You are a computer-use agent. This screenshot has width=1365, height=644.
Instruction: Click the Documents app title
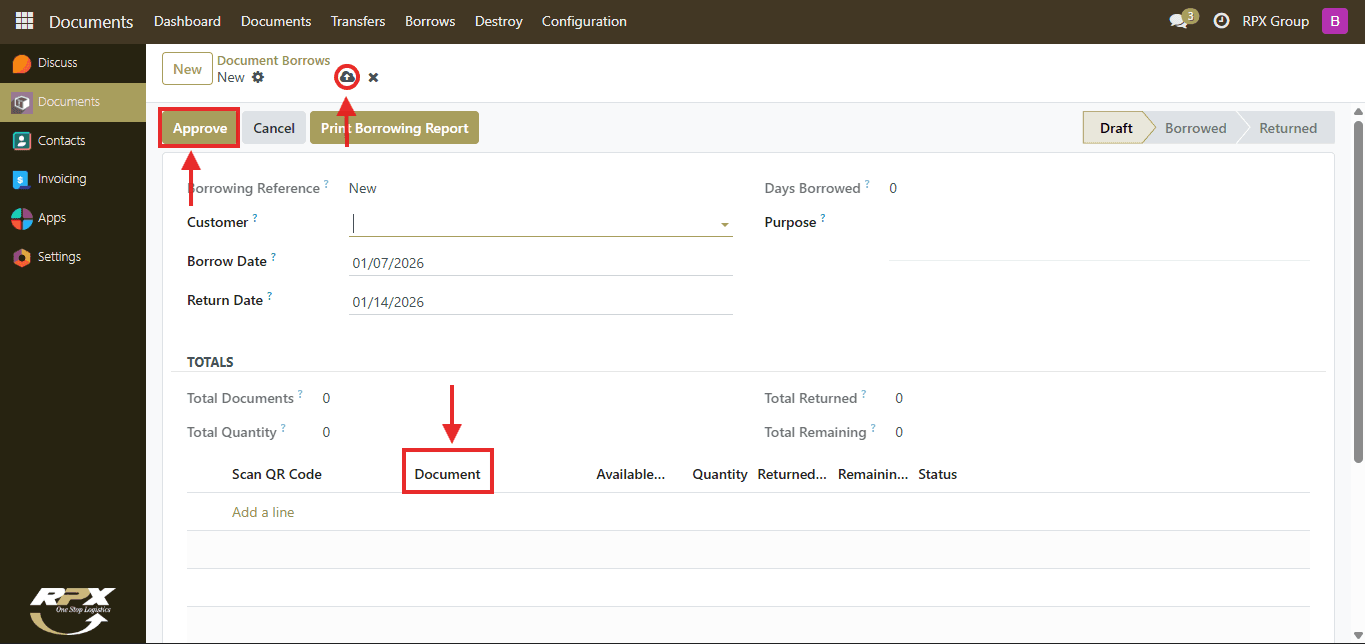(91, 21)
